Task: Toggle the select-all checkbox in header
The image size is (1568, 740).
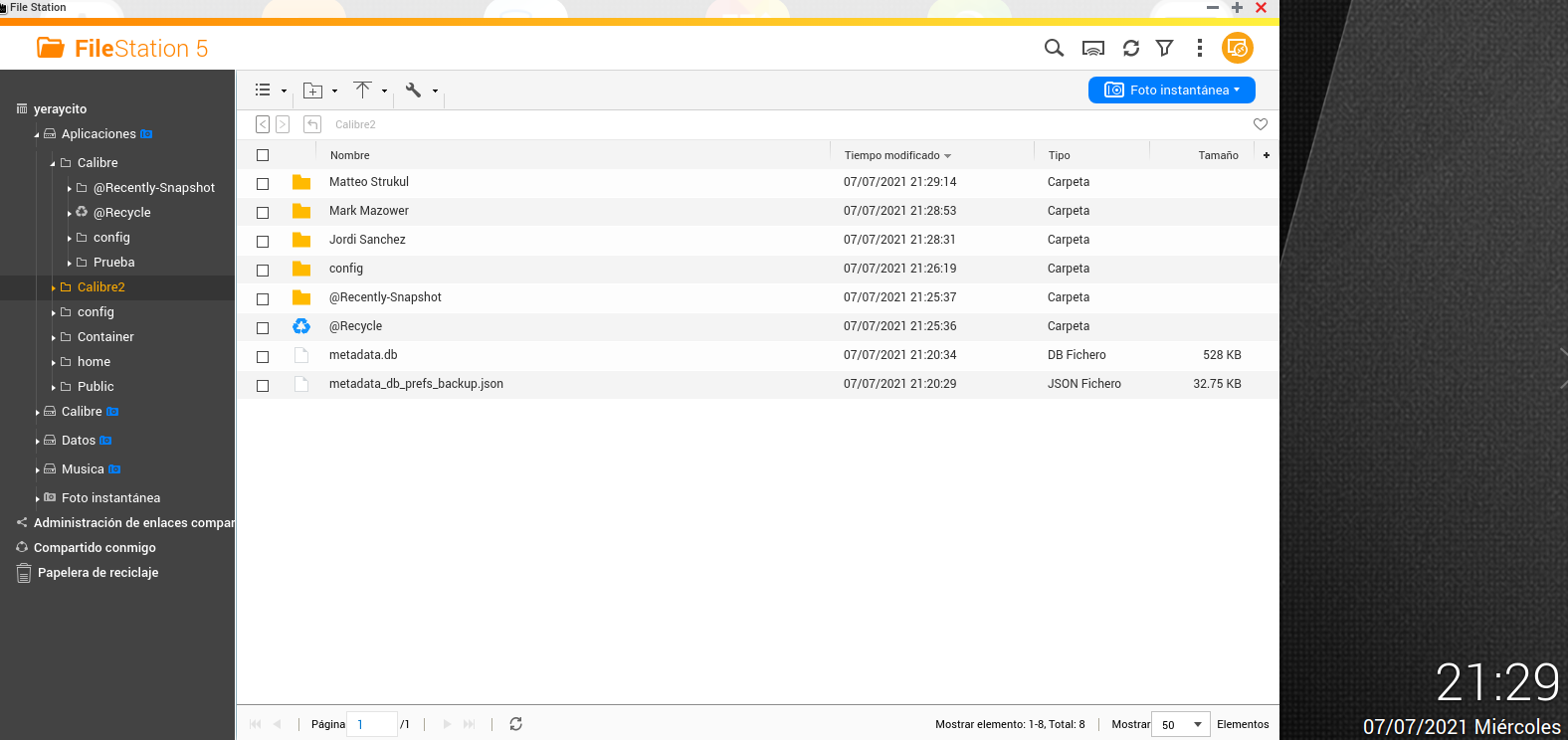Action: [263, 155]
